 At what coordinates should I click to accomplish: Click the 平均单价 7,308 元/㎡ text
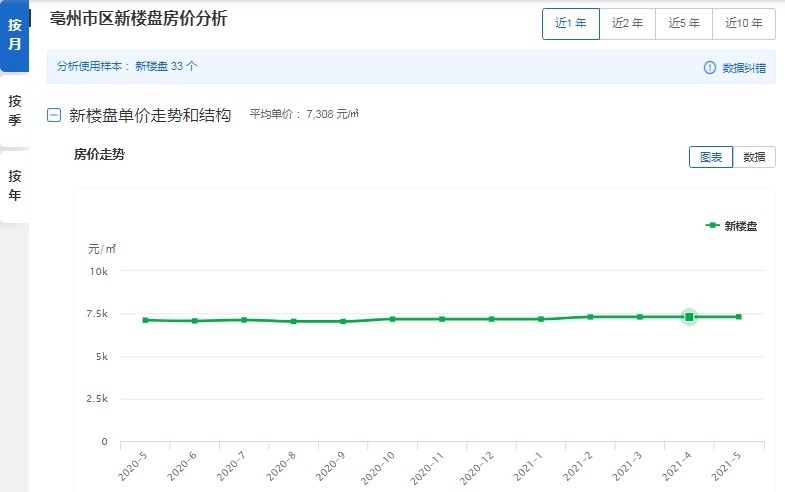[x=304, y=114]
